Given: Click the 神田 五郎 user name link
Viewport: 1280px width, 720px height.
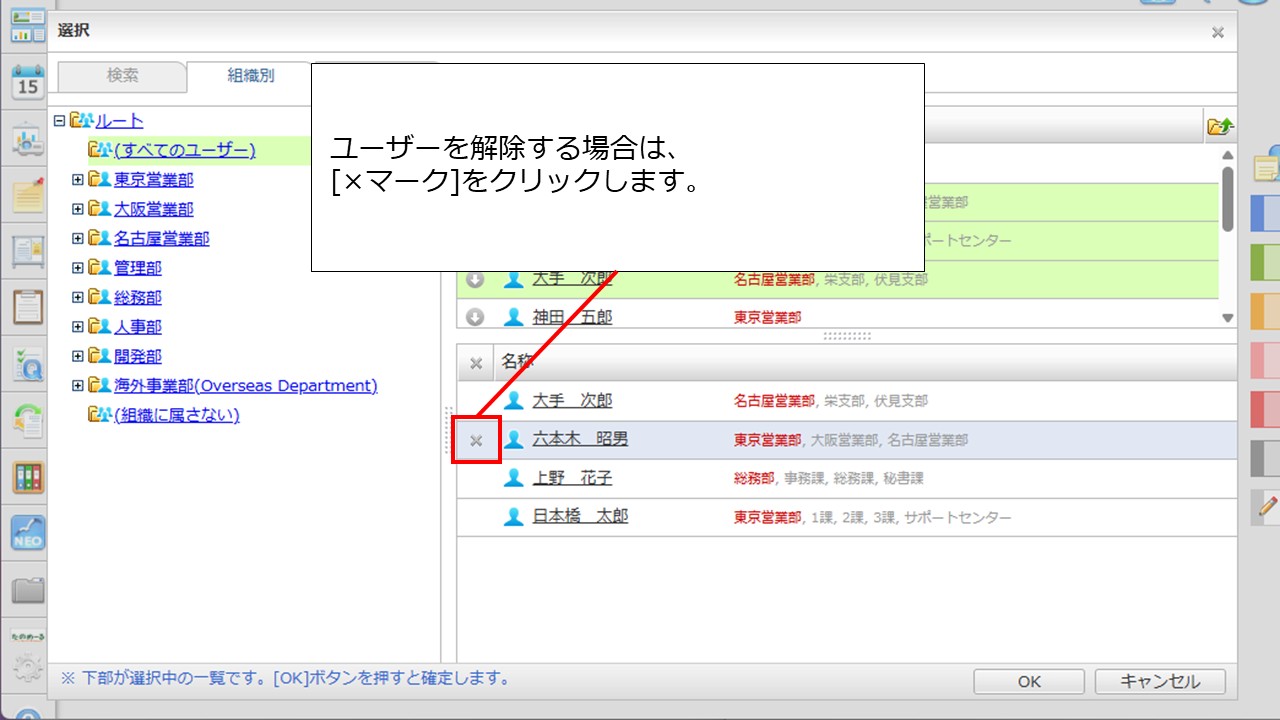Looking at the screenshot, I should [572, 317].
